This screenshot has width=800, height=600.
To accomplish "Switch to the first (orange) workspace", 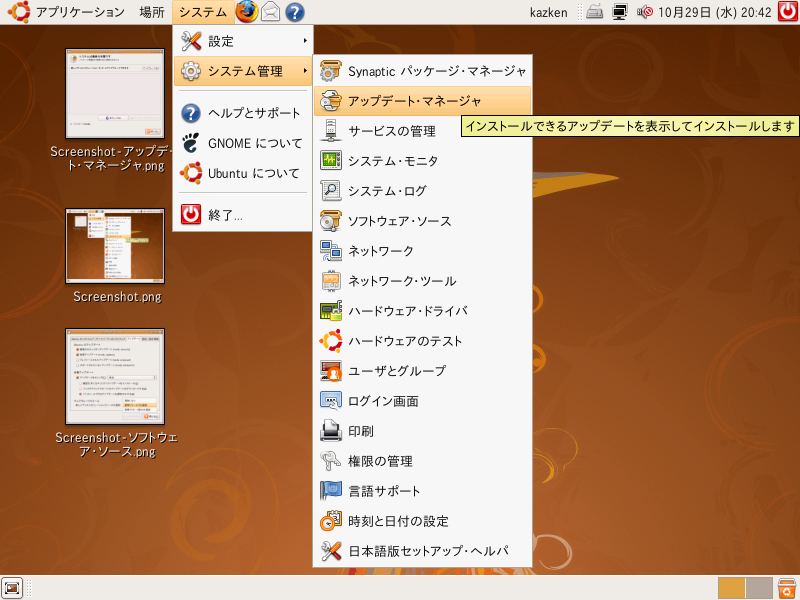I will 732,588.
